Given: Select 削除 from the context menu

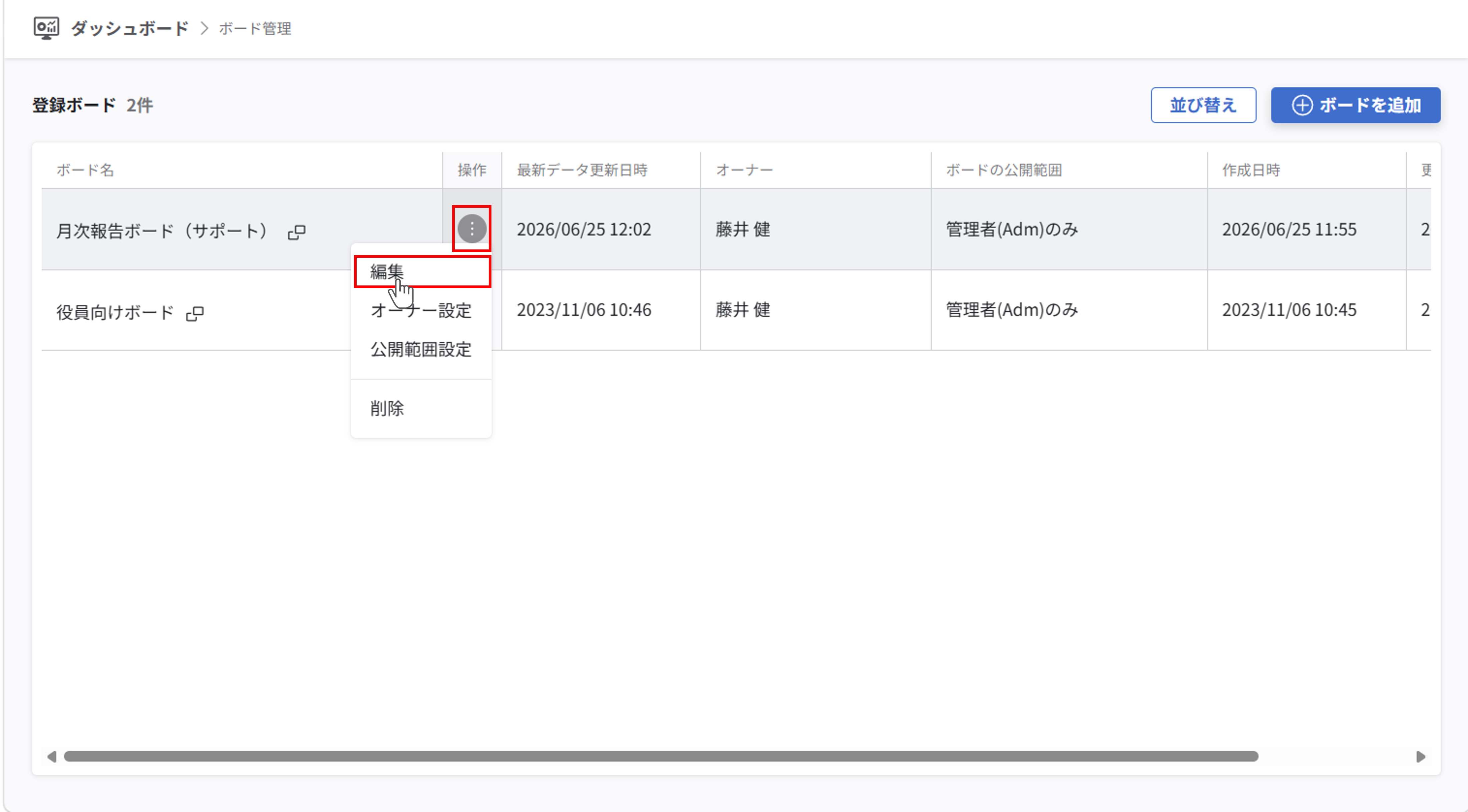Looking at the screenshot, I should click(421, 408).
